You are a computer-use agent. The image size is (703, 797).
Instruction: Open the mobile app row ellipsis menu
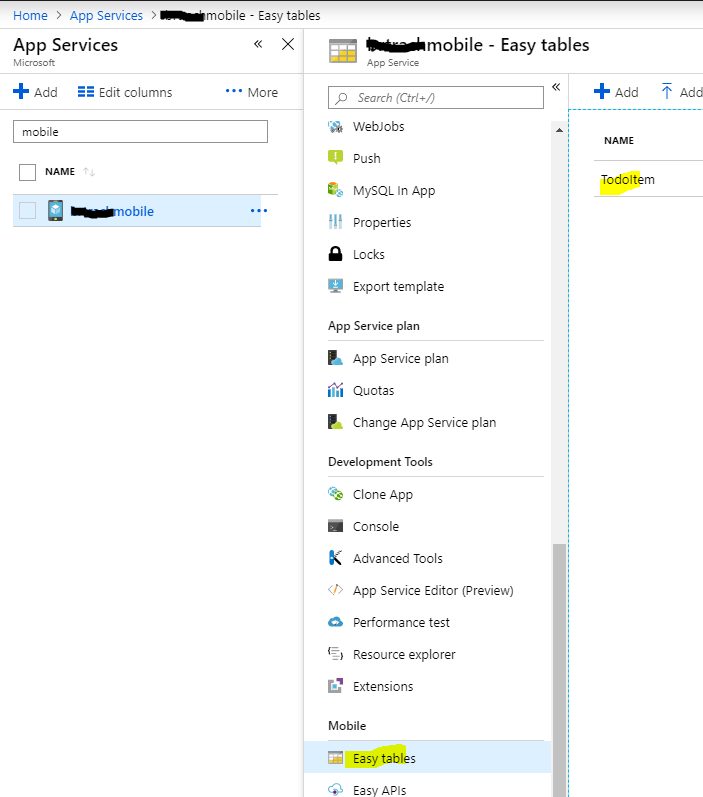(259, 210)
